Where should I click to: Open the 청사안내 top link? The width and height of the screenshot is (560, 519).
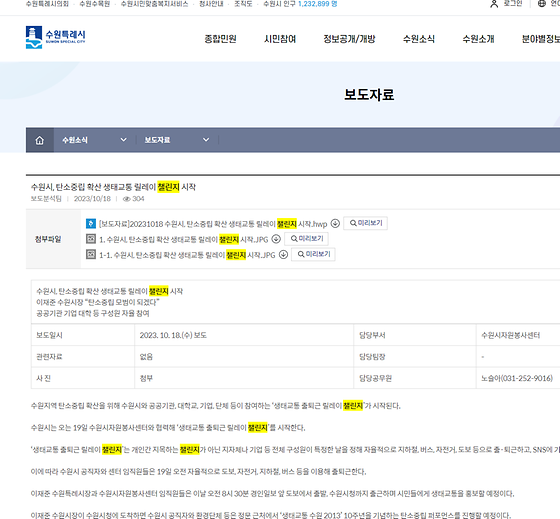point(211,4)
